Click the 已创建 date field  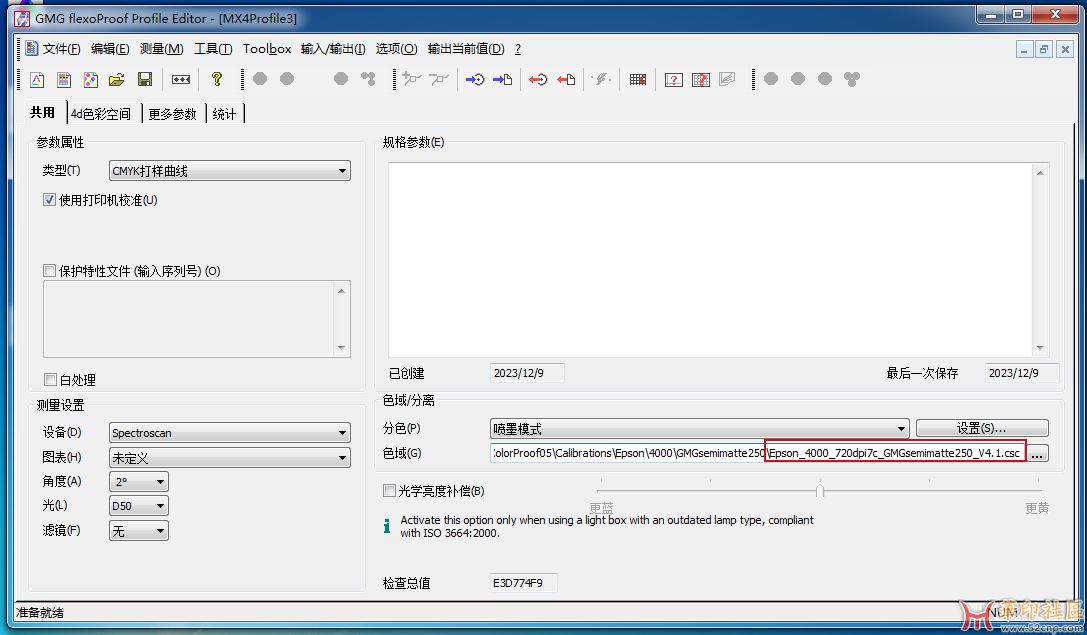pyautogui.click(x=527, y=373)
